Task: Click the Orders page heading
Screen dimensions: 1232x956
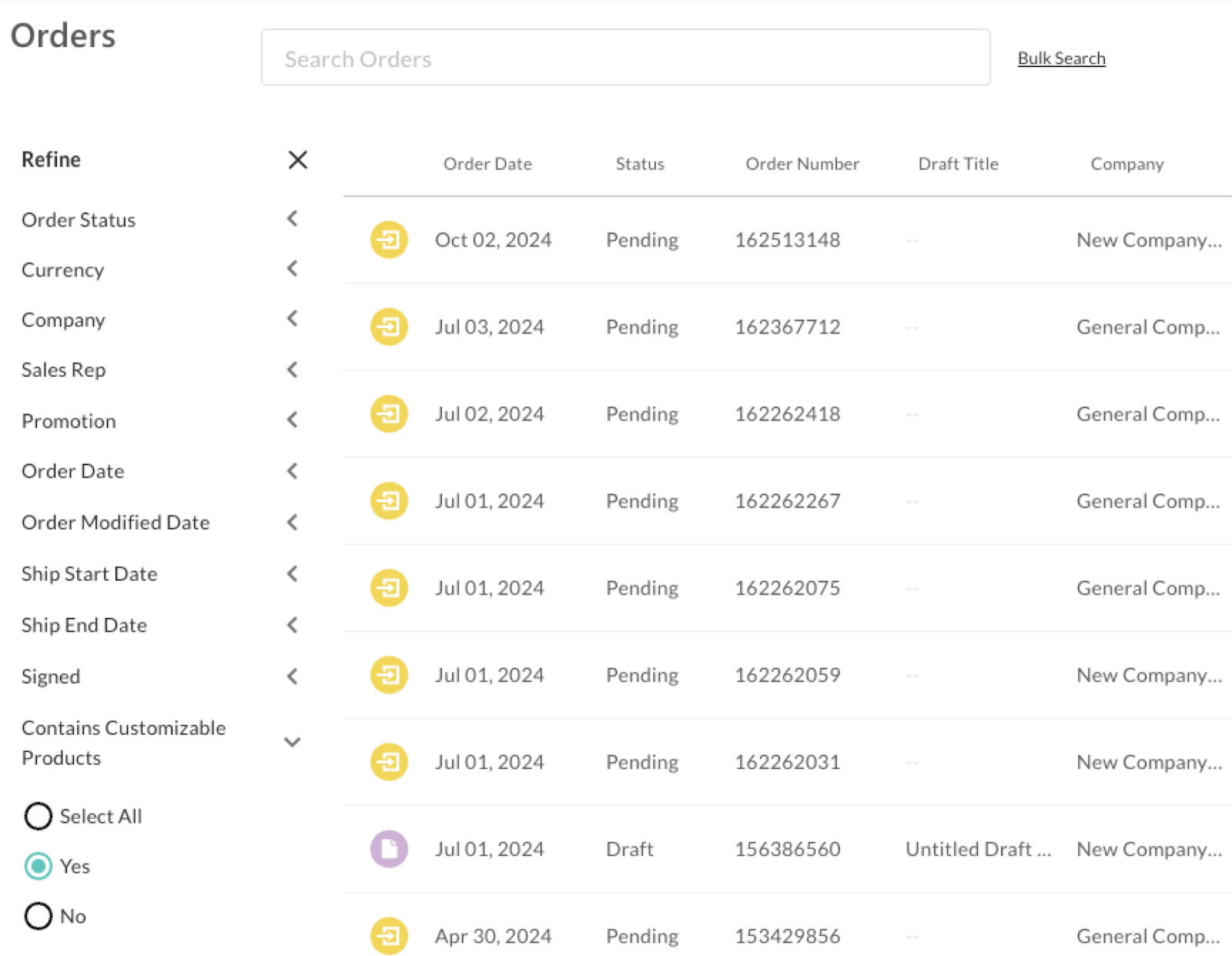Action: click(63, 35)
